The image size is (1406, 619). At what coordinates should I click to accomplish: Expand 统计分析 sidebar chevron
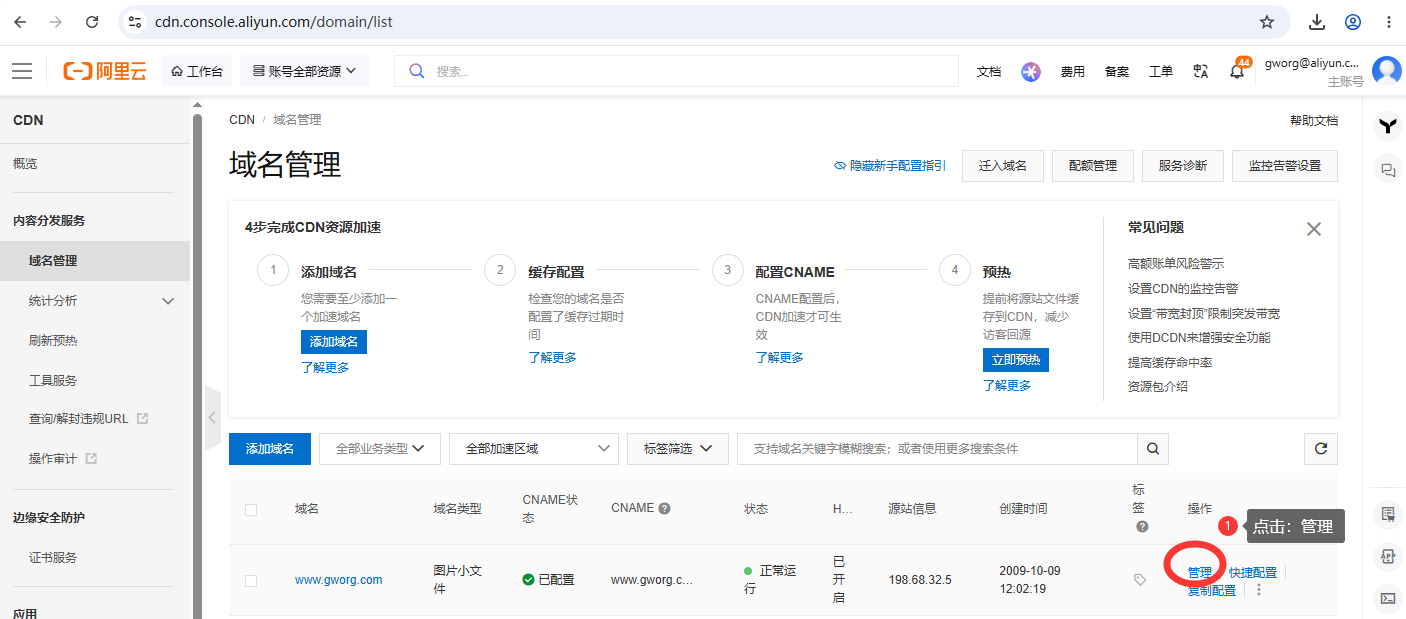click(168, 301)
